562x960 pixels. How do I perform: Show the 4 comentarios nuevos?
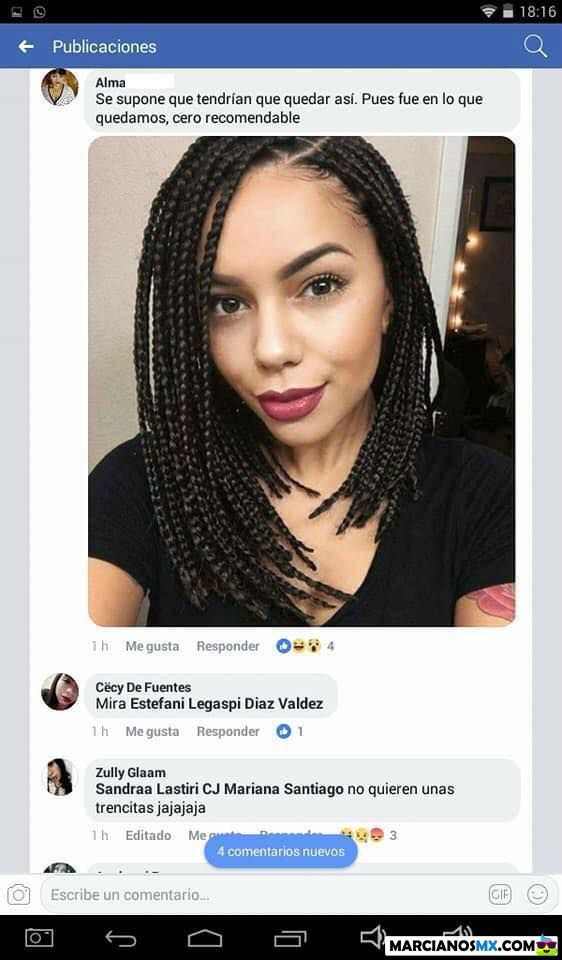280,852
